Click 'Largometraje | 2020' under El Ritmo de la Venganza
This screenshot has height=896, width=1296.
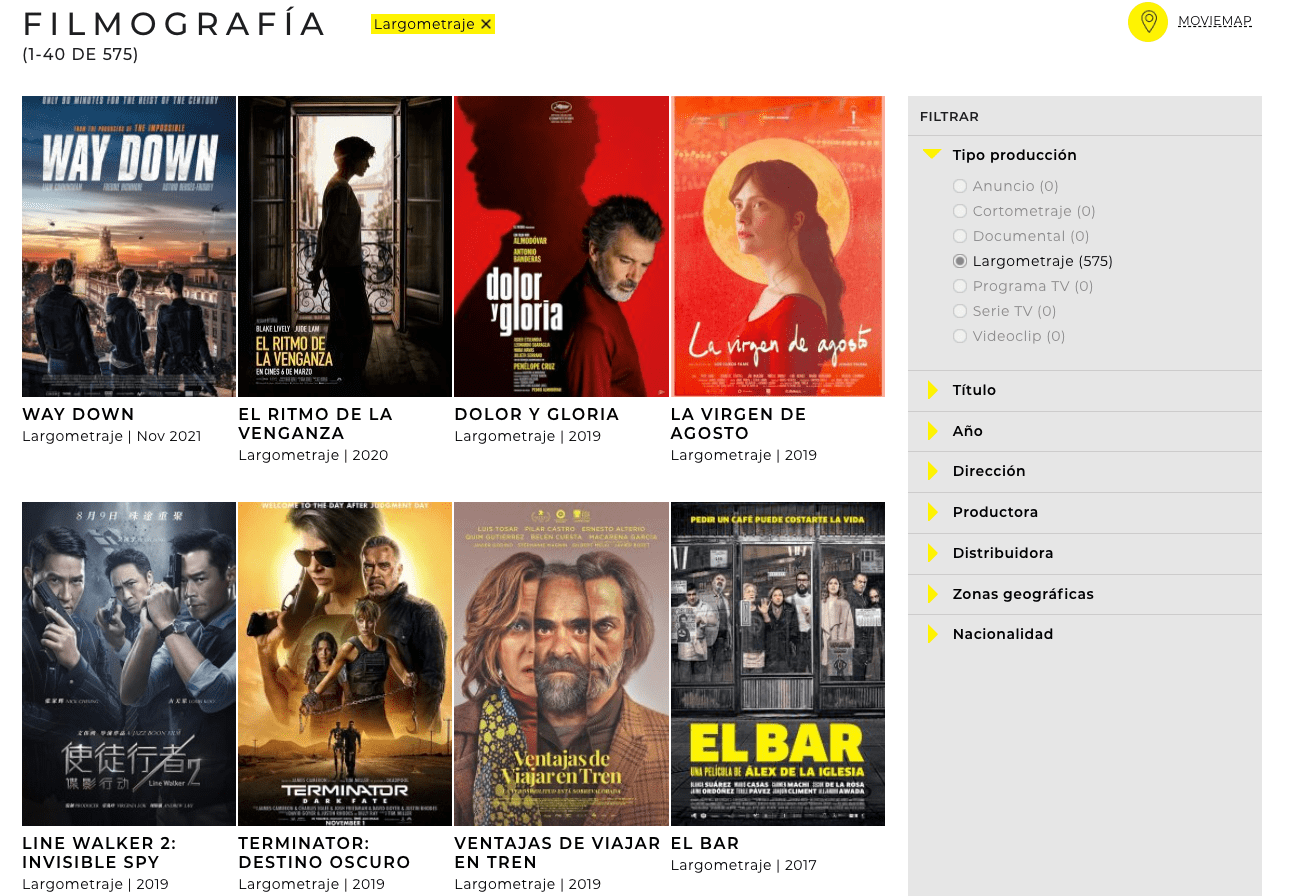(313, 455)
